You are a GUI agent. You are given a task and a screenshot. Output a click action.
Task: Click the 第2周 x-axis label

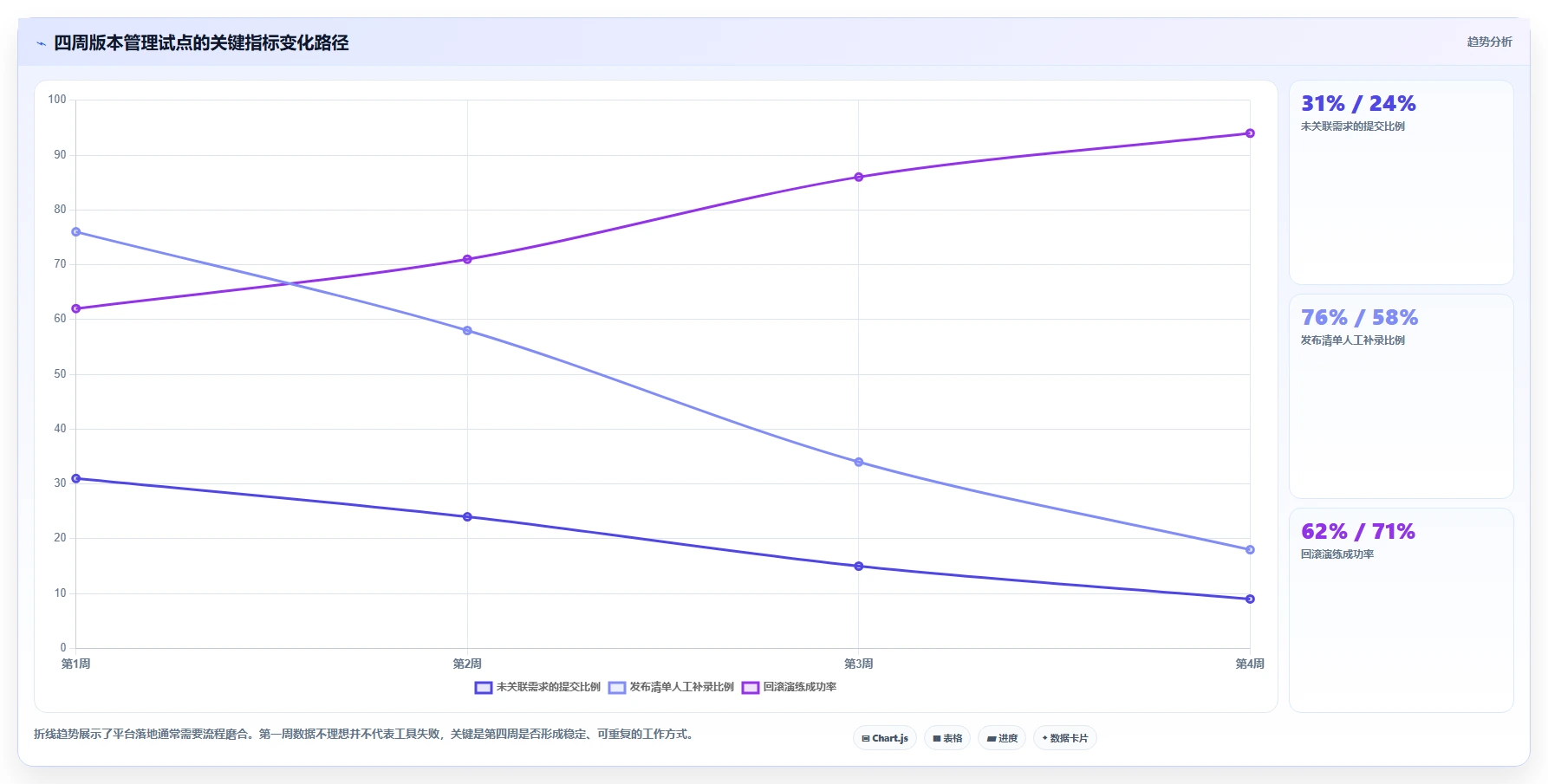point(467,664)
